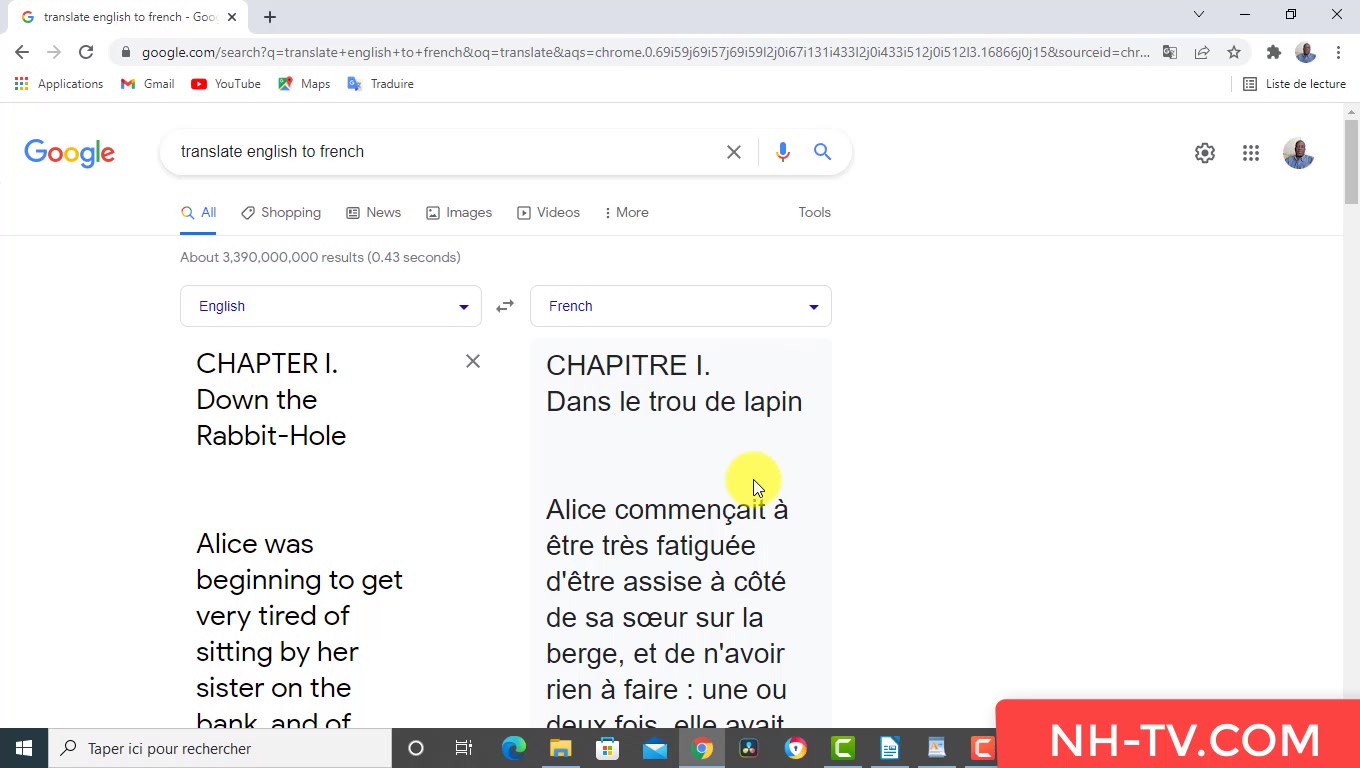Open the Chrome three-dot menu
1360x768 pixels.
pyautogui.click(x=1338, y=52)
